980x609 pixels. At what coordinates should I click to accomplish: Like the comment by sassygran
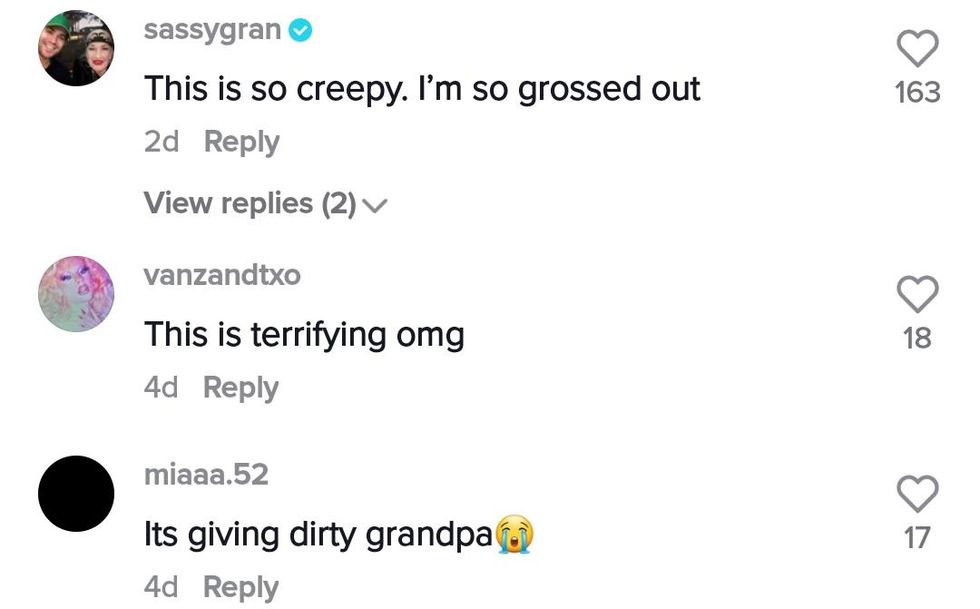(917, 49)
